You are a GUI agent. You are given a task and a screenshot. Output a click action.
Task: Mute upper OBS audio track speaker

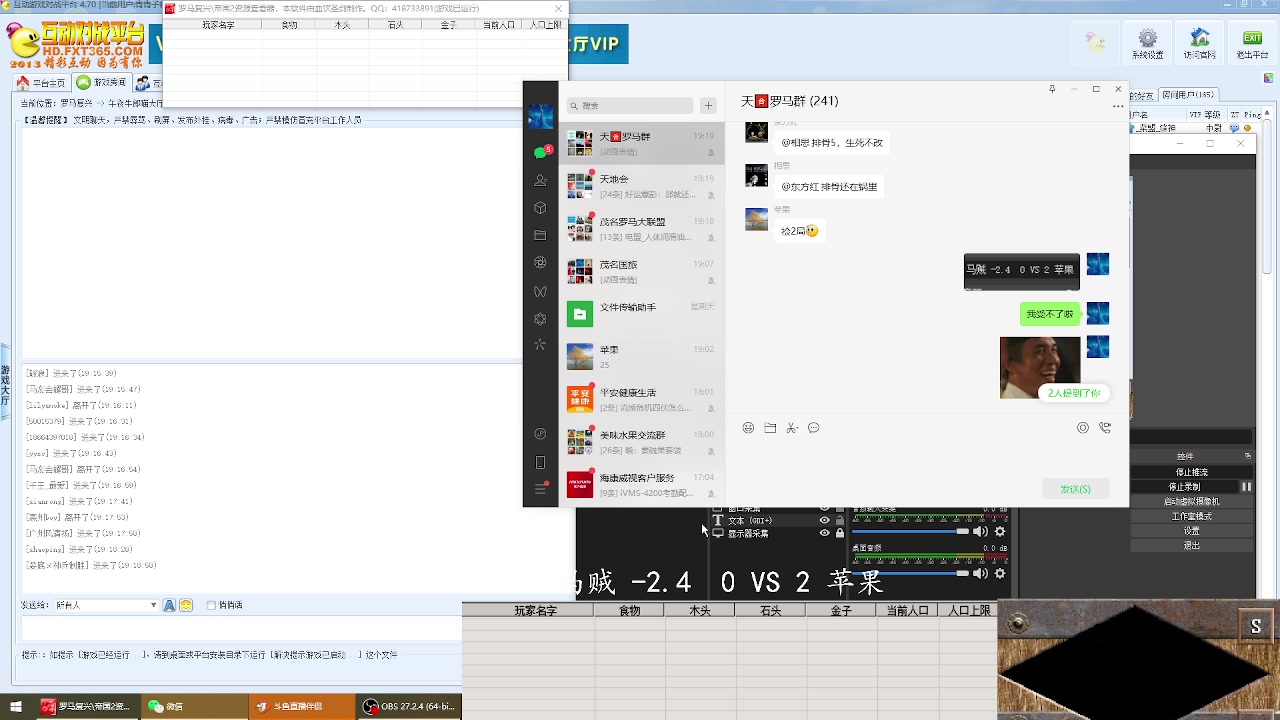tap(980, 532)
